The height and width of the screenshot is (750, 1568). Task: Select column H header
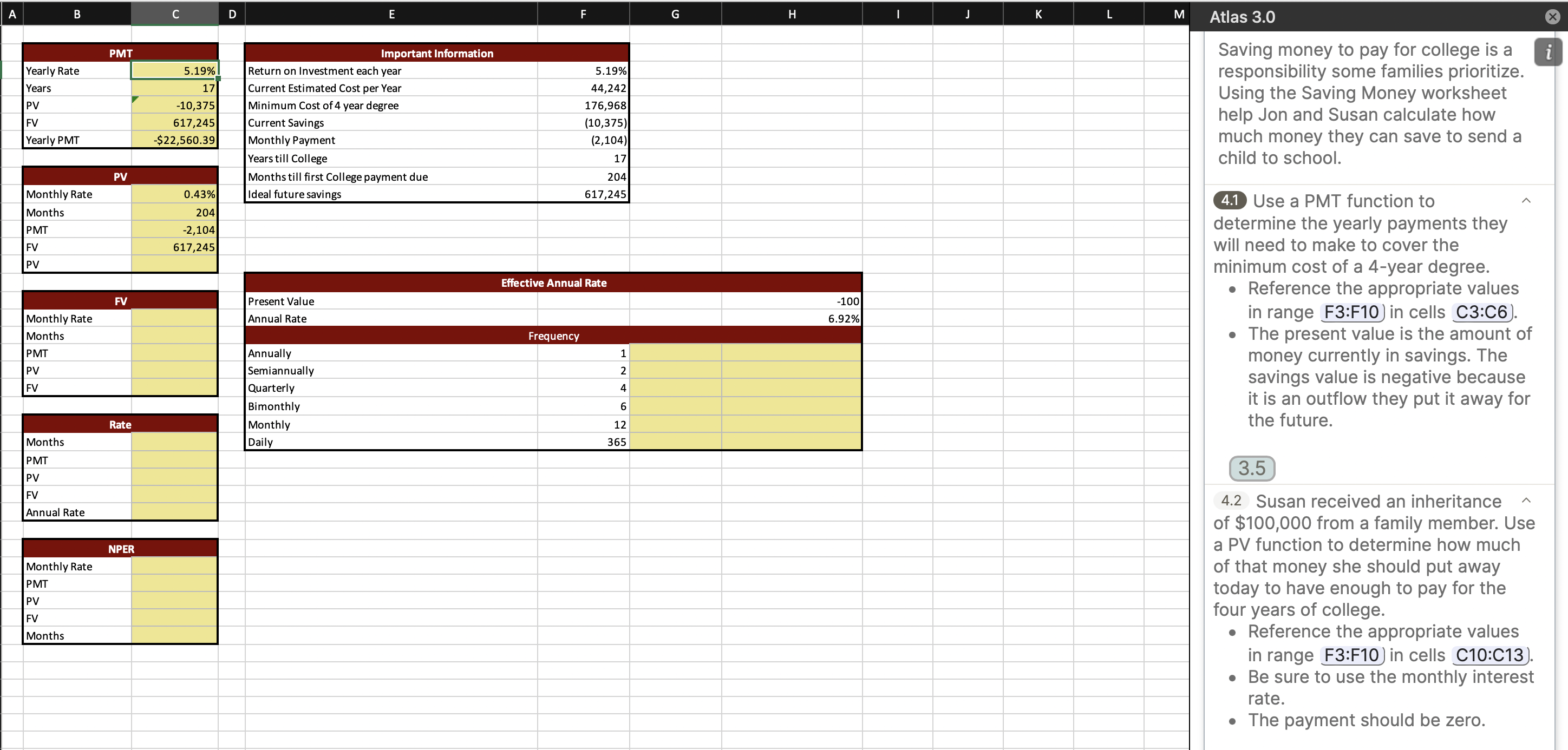point(791,14)
